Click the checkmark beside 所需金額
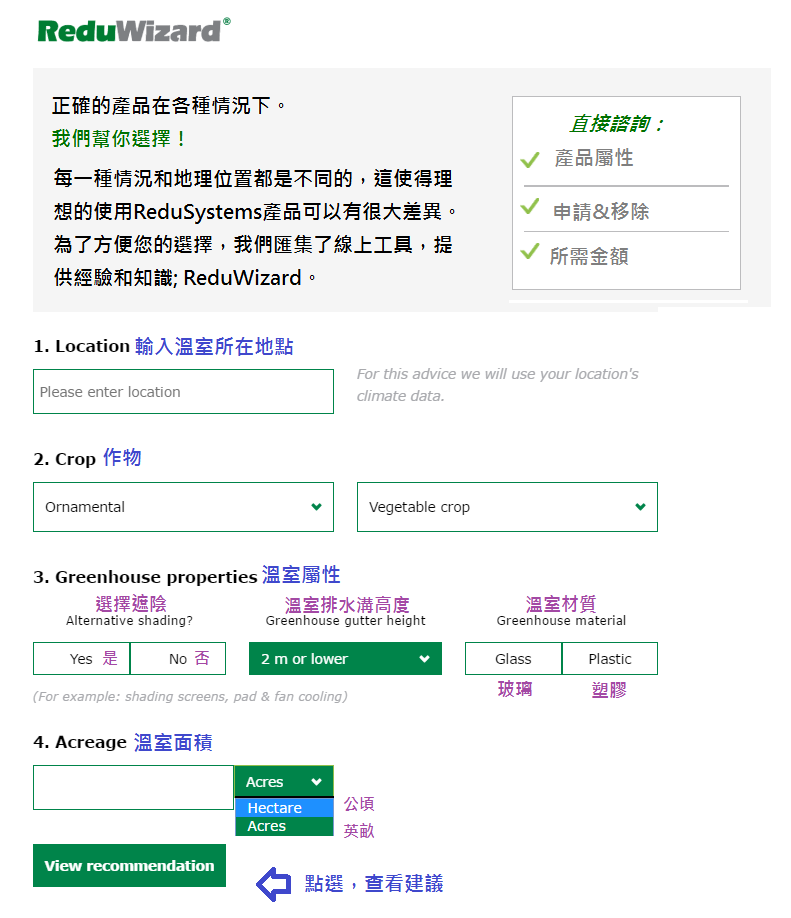The image size is (791, 918). pyautogui.click(x=530, y=251)
